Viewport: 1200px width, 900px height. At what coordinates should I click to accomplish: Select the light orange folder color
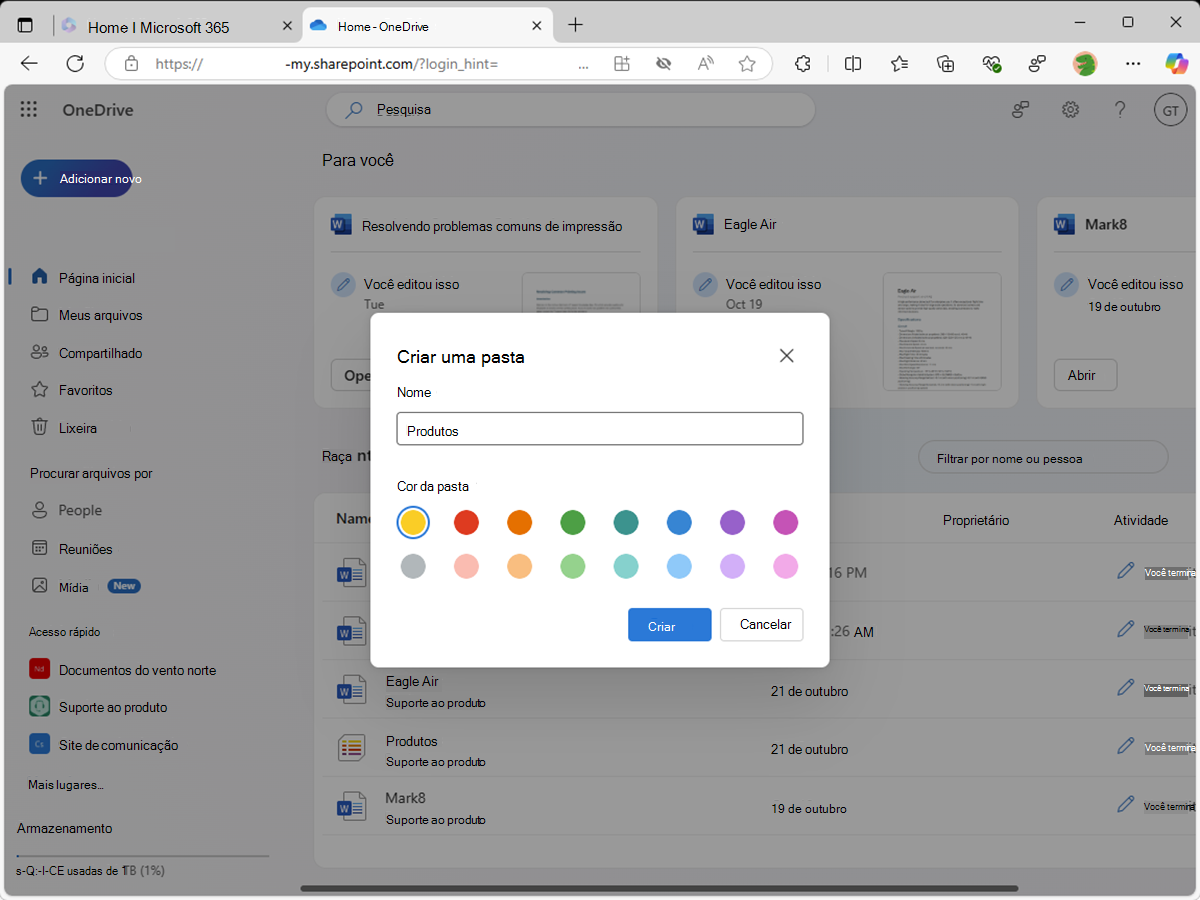[519, 566]
